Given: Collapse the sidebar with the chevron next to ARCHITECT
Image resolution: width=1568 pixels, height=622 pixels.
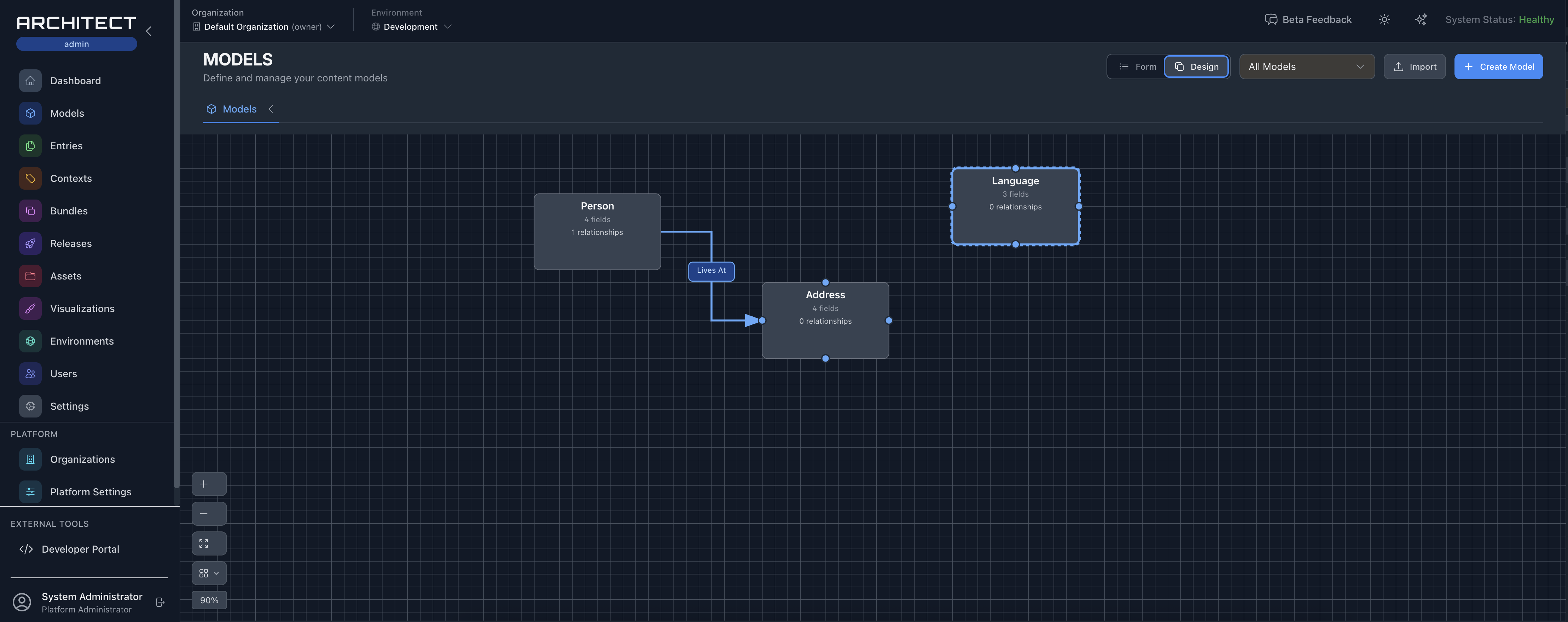Looking at the screenshot, I should [149, 30].
